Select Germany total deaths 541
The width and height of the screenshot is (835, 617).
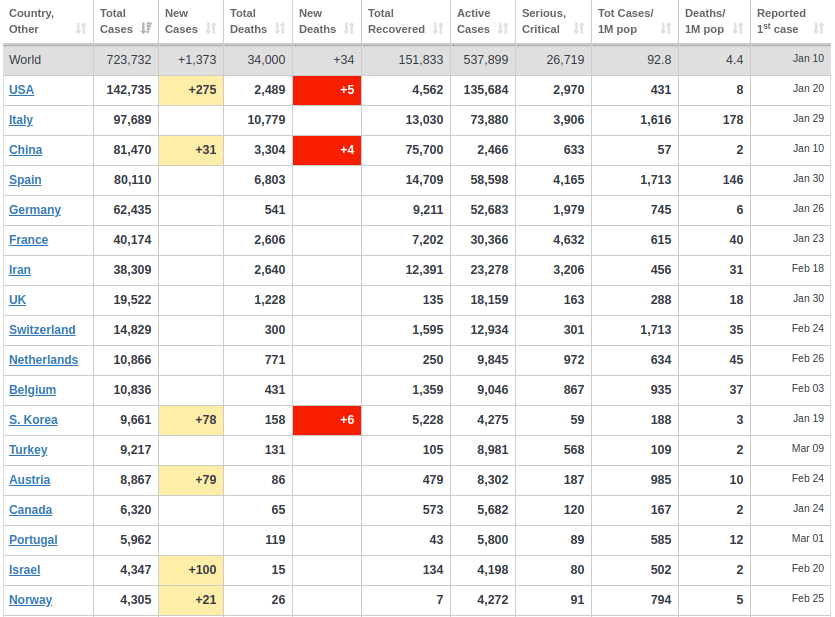tap(275, 210)
